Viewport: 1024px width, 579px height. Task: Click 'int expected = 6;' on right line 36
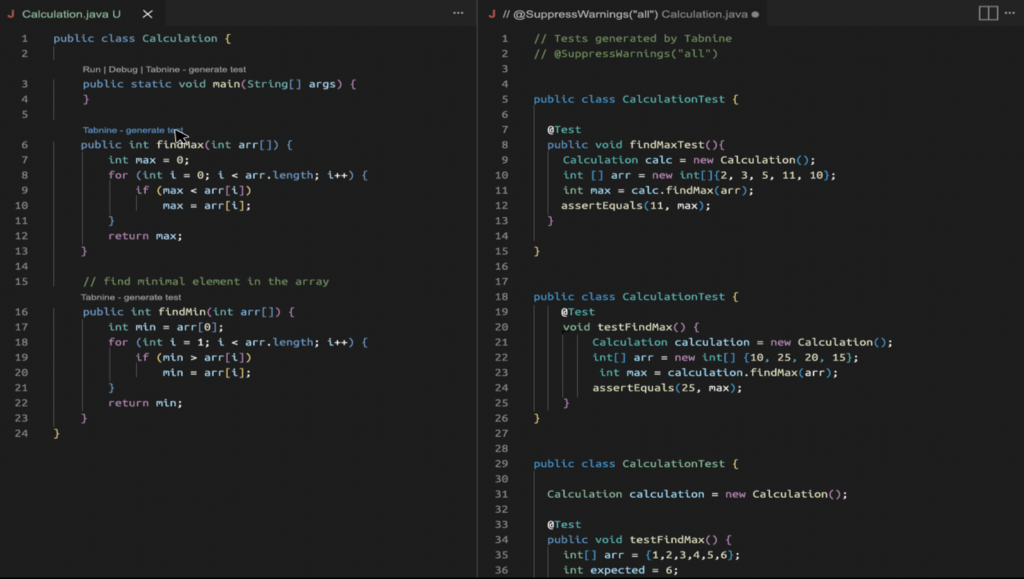pyautogui.click(x=620, y=570)
